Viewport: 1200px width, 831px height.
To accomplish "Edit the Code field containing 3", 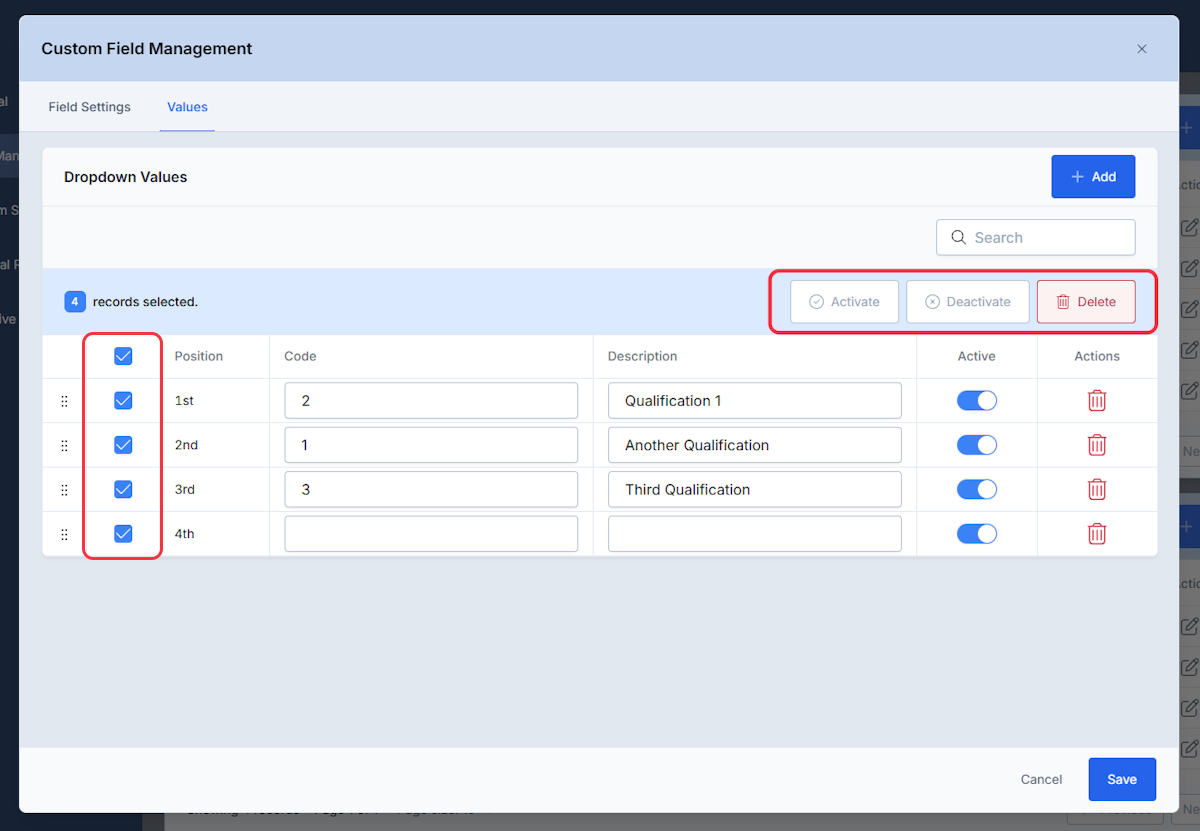I will (x=431, y=489).
